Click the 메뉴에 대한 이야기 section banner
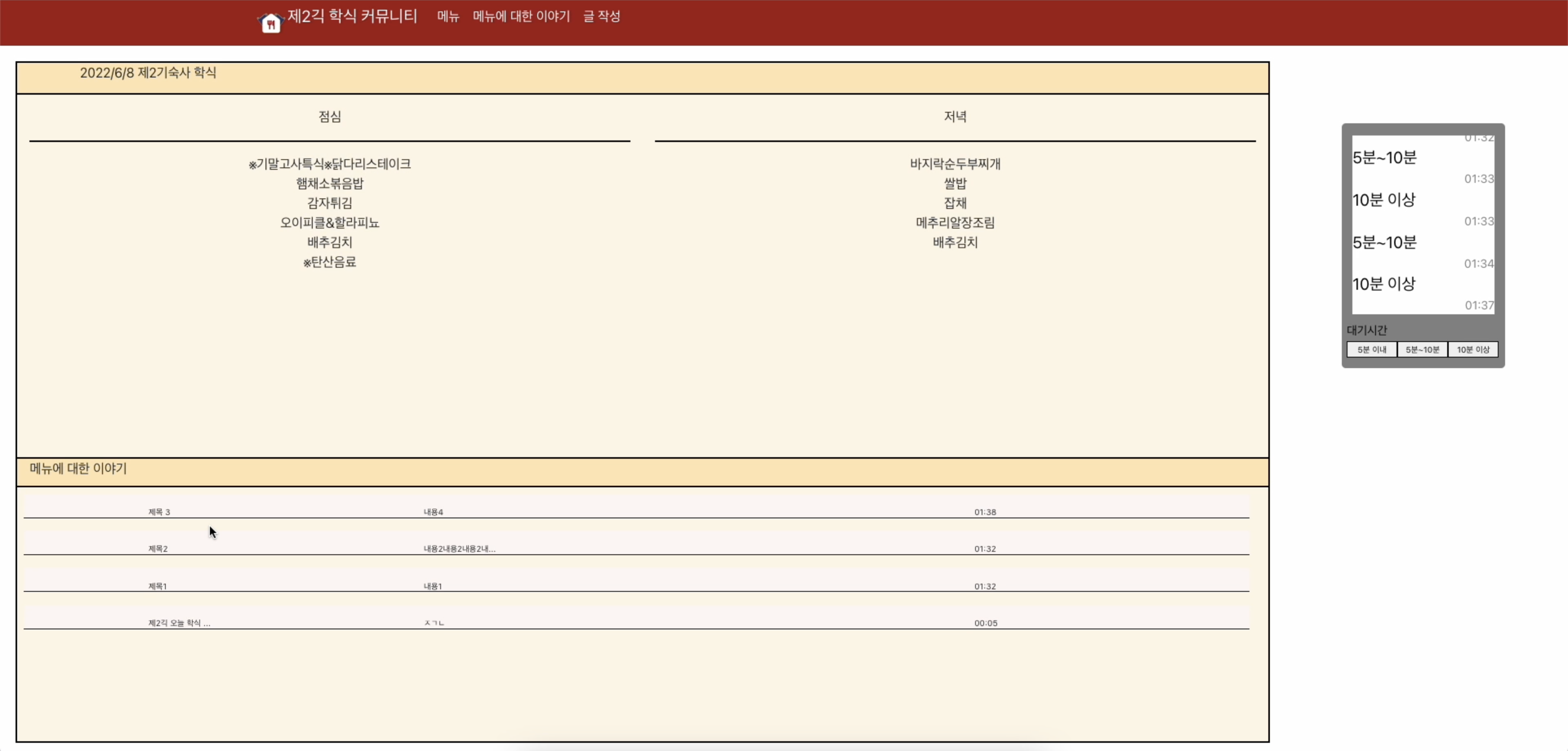Image resolution: width=1568 pixels, height=751 pixels. point(77,469)
